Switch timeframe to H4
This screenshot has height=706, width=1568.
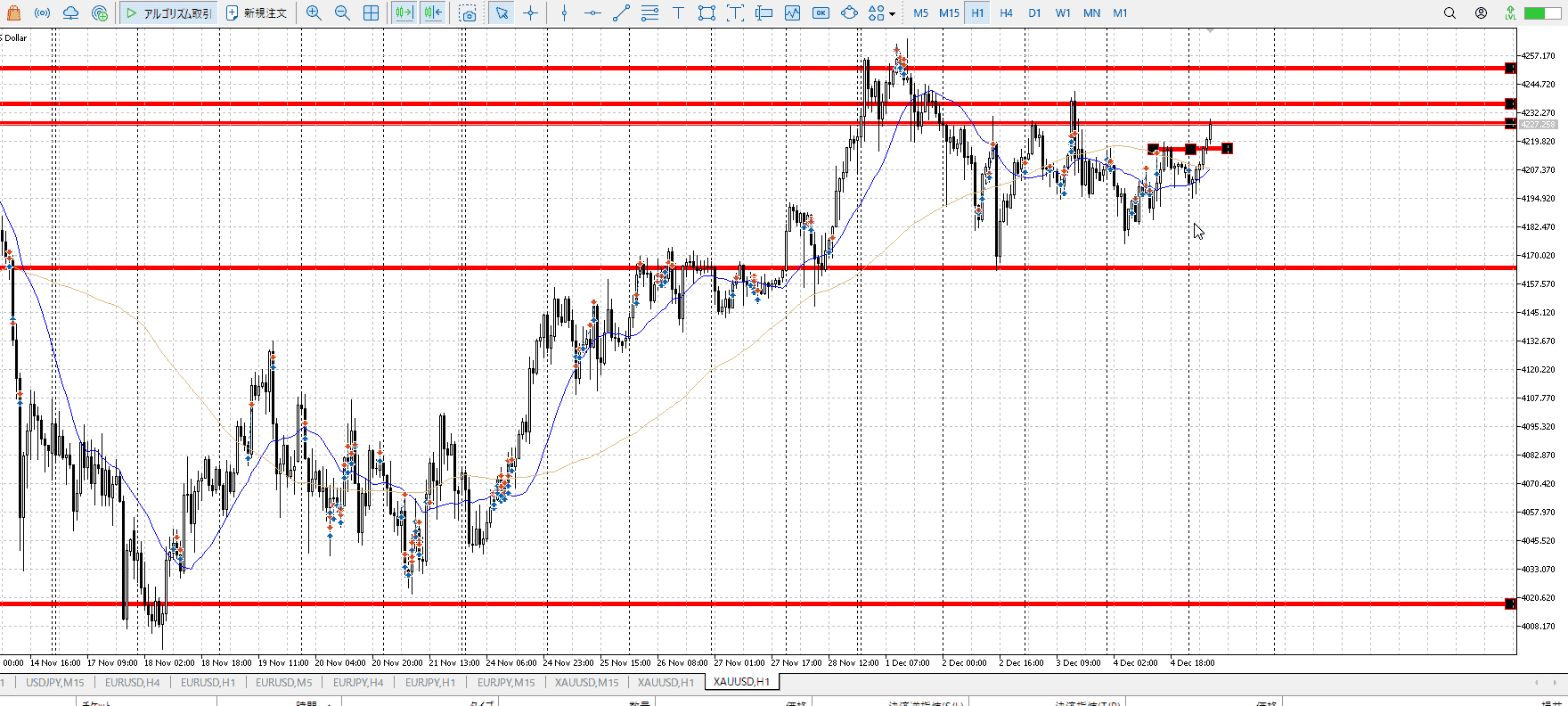coord(1006,13)
